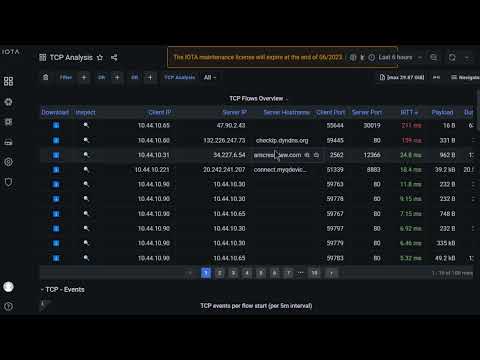Open the All dropdown next to TCP Analysis

pyautogui.click(x=210, y=77)
